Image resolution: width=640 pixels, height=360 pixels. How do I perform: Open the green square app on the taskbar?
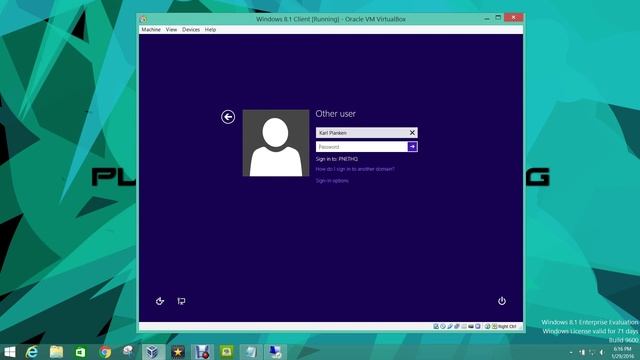226,352
